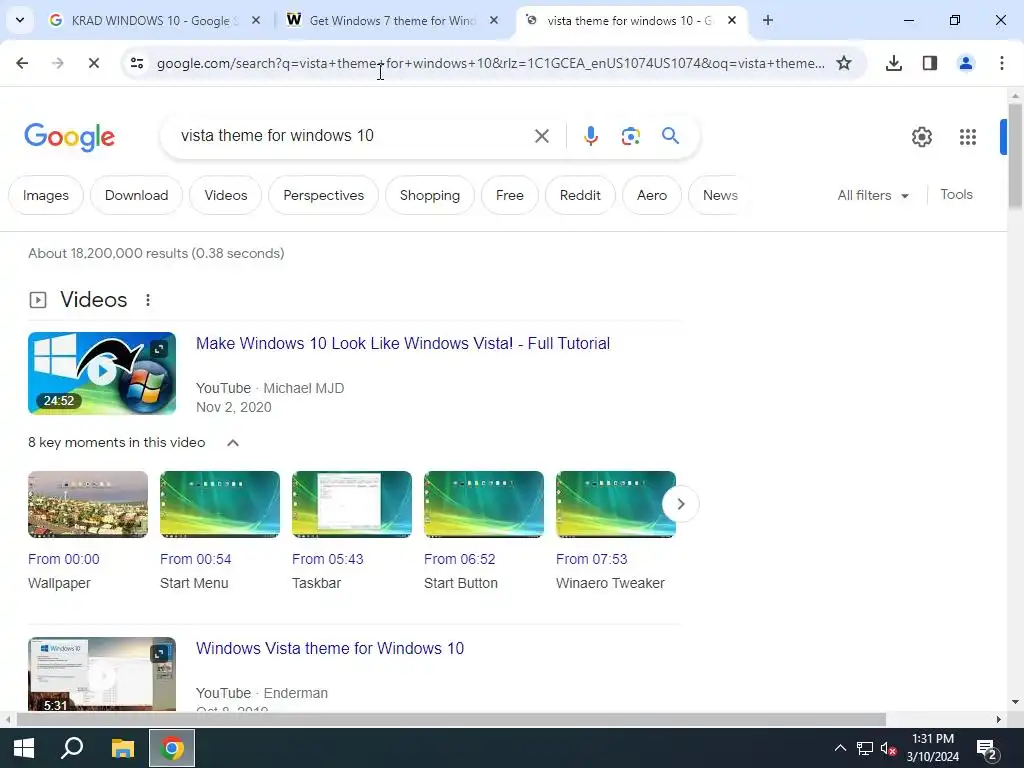Open a new browser tab

pos(768,20)
